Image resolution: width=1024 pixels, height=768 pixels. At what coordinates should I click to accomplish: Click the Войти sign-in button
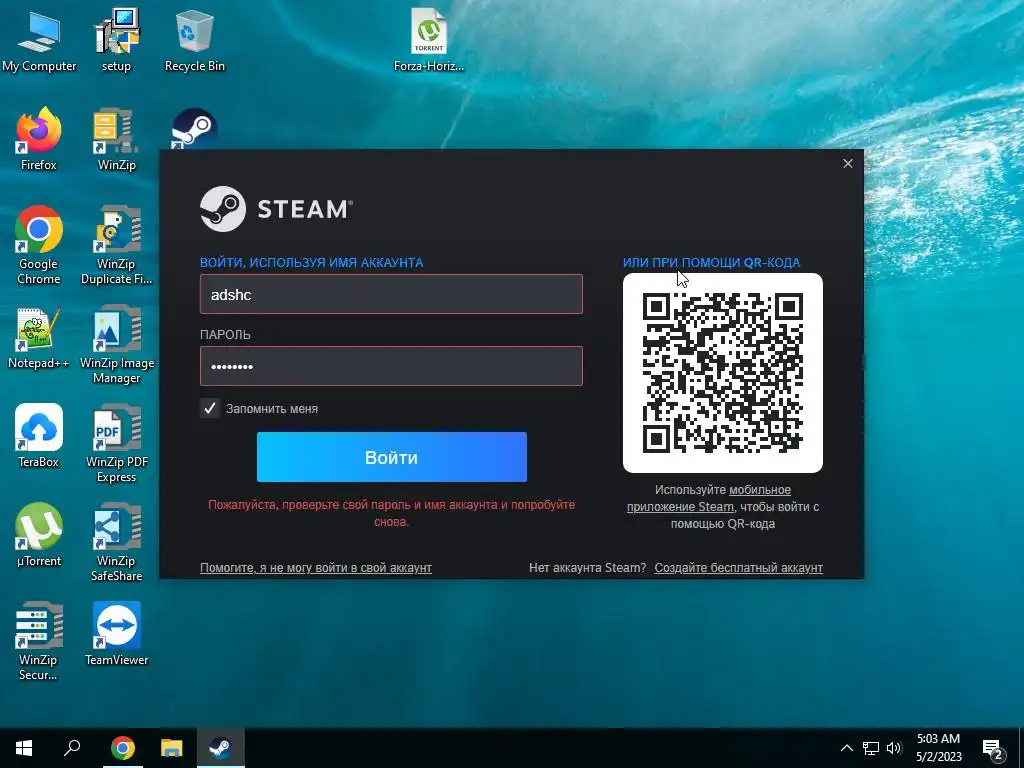[x=392, y=457]
